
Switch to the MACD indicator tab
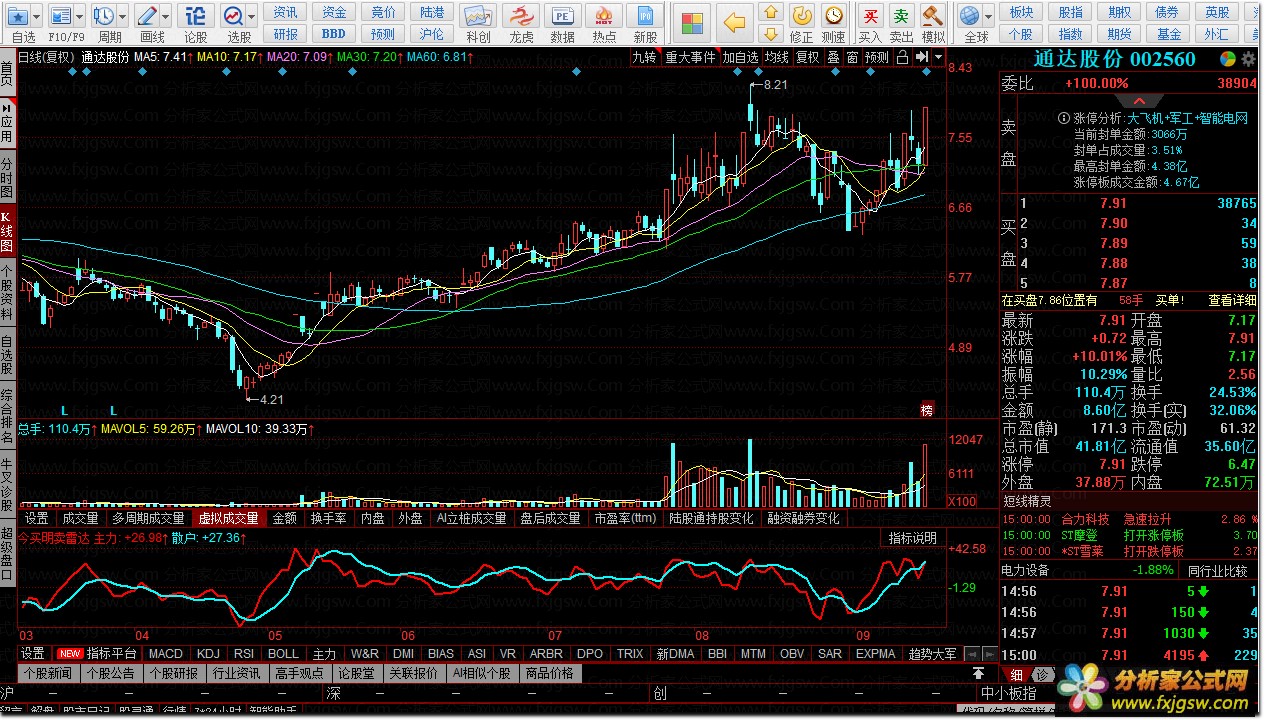click(x=165, y=654)
